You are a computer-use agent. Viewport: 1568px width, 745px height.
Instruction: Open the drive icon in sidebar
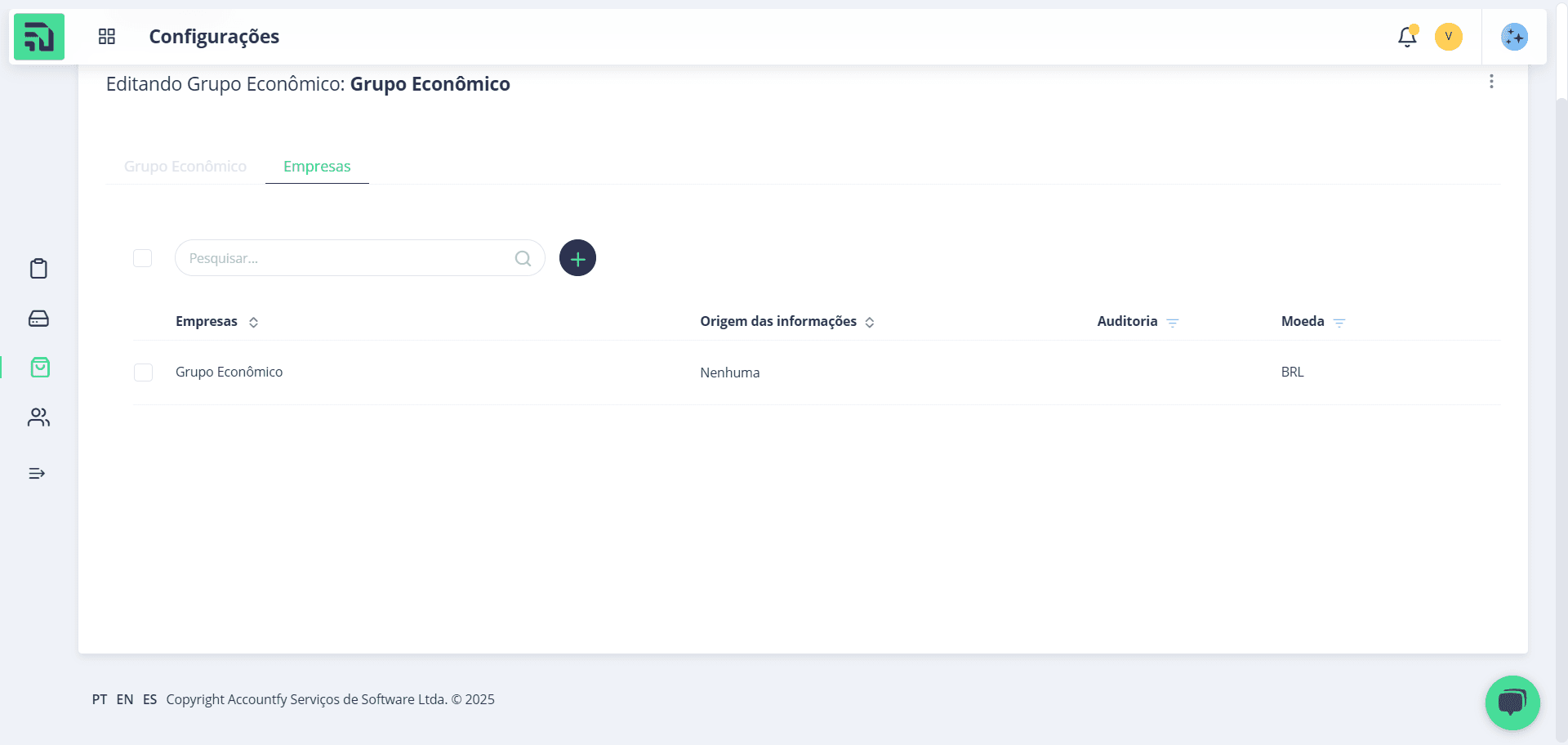click(38, 319)
